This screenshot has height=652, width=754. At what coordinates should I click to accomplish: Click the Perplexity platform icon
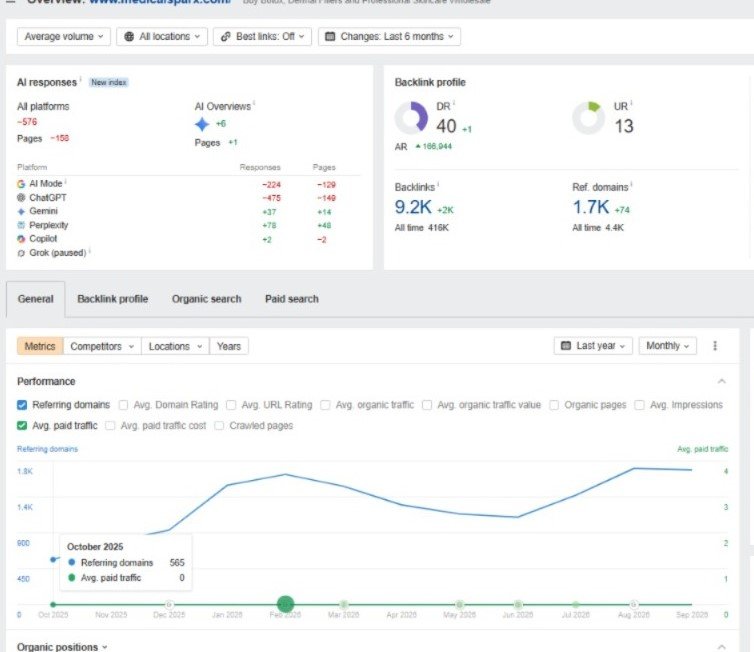(21, 225)
